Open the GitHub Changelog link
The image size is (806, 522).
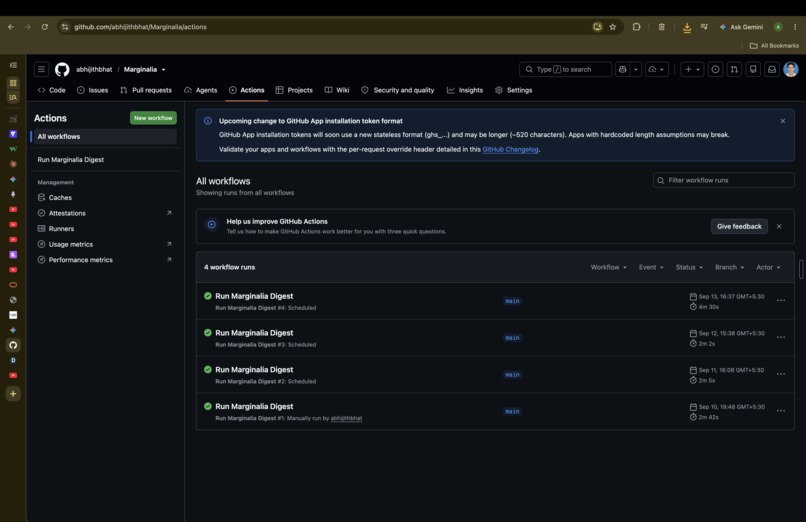pos(510,150)
